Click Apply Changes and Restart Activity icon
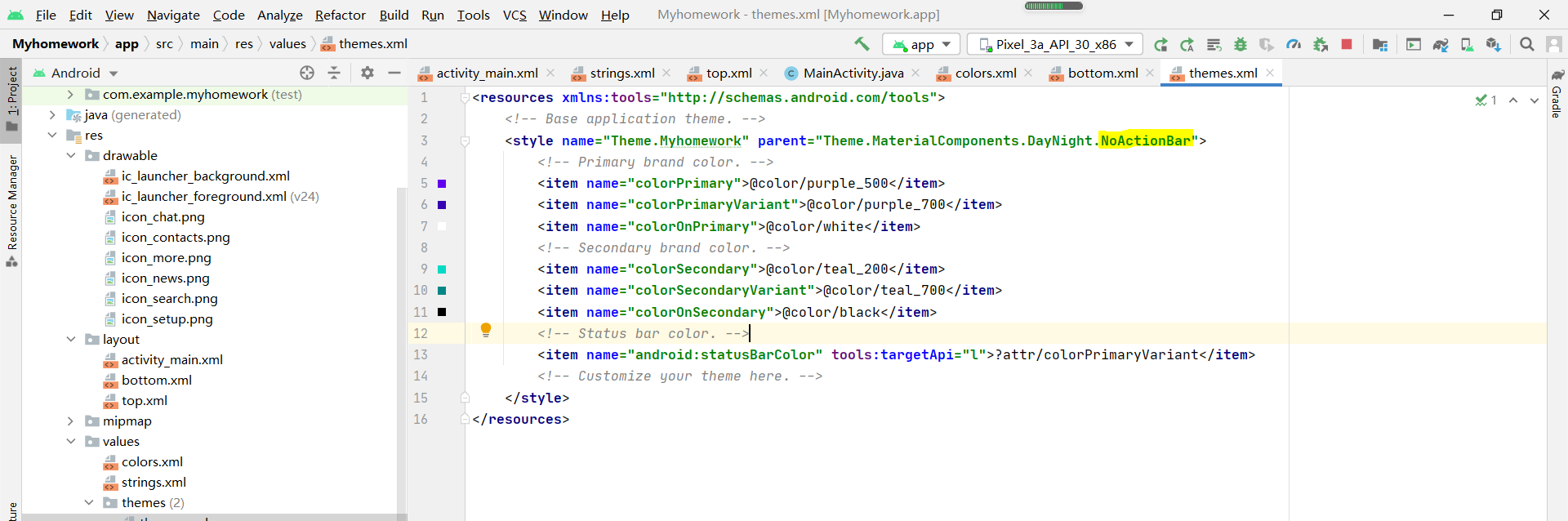Viewport: 1568px width, 521px height. 1187,44
